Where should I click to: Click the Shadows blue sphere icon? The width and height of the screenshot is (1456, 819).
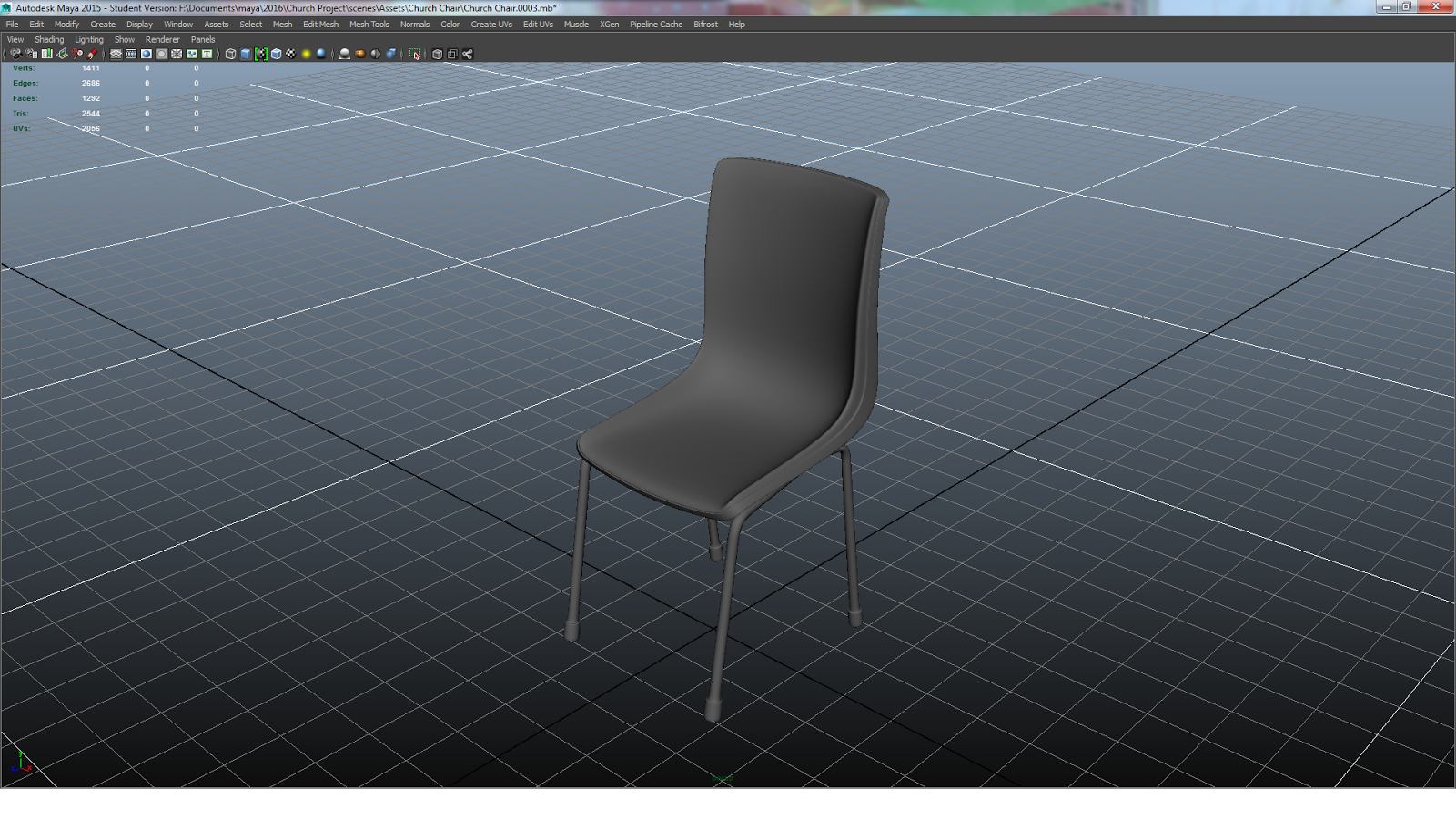pyautogui.click(x=321, y=54)
